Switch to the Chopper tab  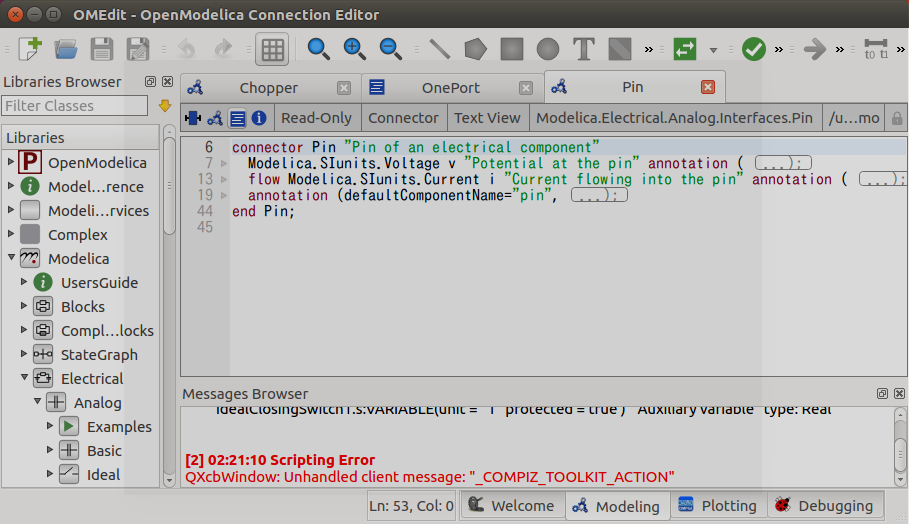point(268,88)
